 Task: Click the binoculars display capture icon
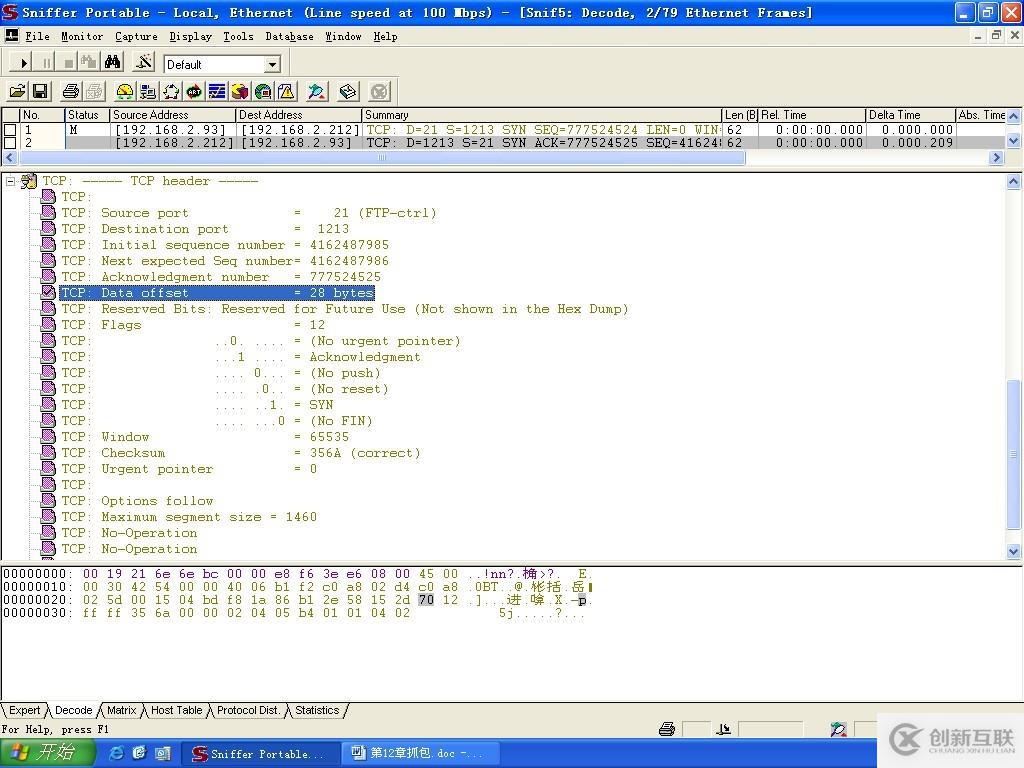tap(112, 63)
